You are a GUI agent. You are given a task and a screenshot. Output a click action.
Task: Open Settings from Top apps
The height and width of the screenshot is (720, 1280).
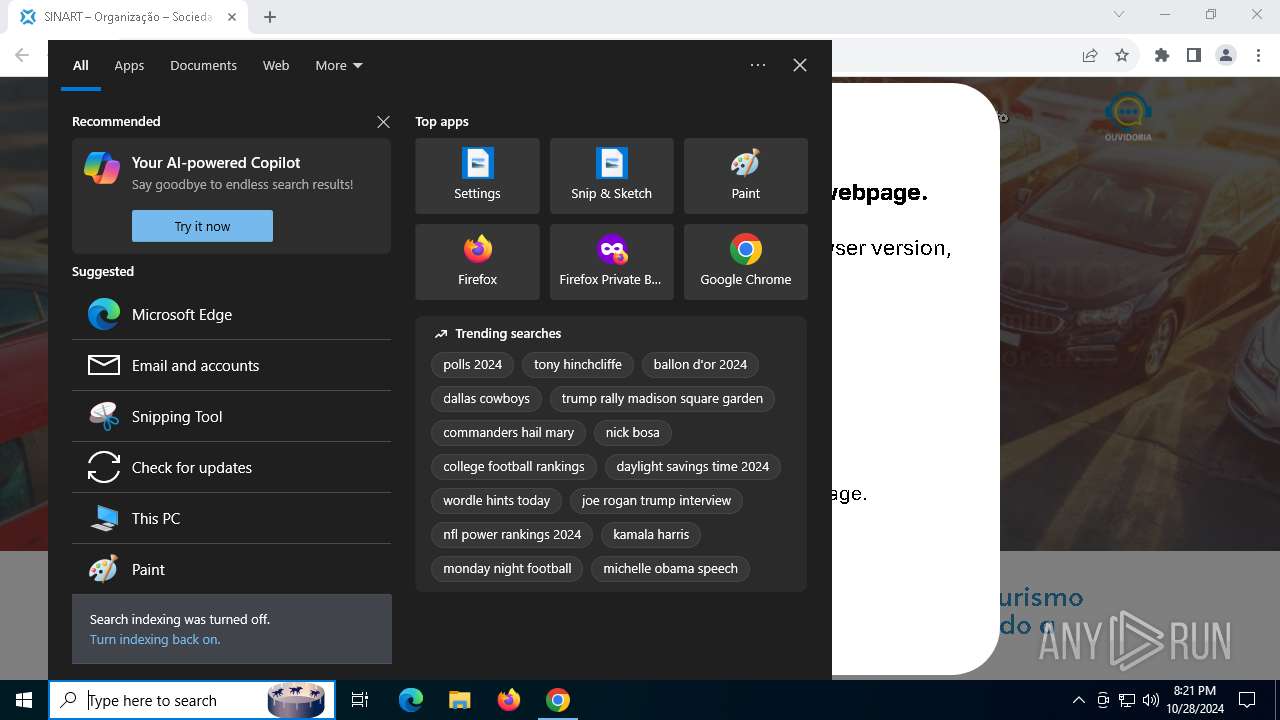tap(477, 176)
